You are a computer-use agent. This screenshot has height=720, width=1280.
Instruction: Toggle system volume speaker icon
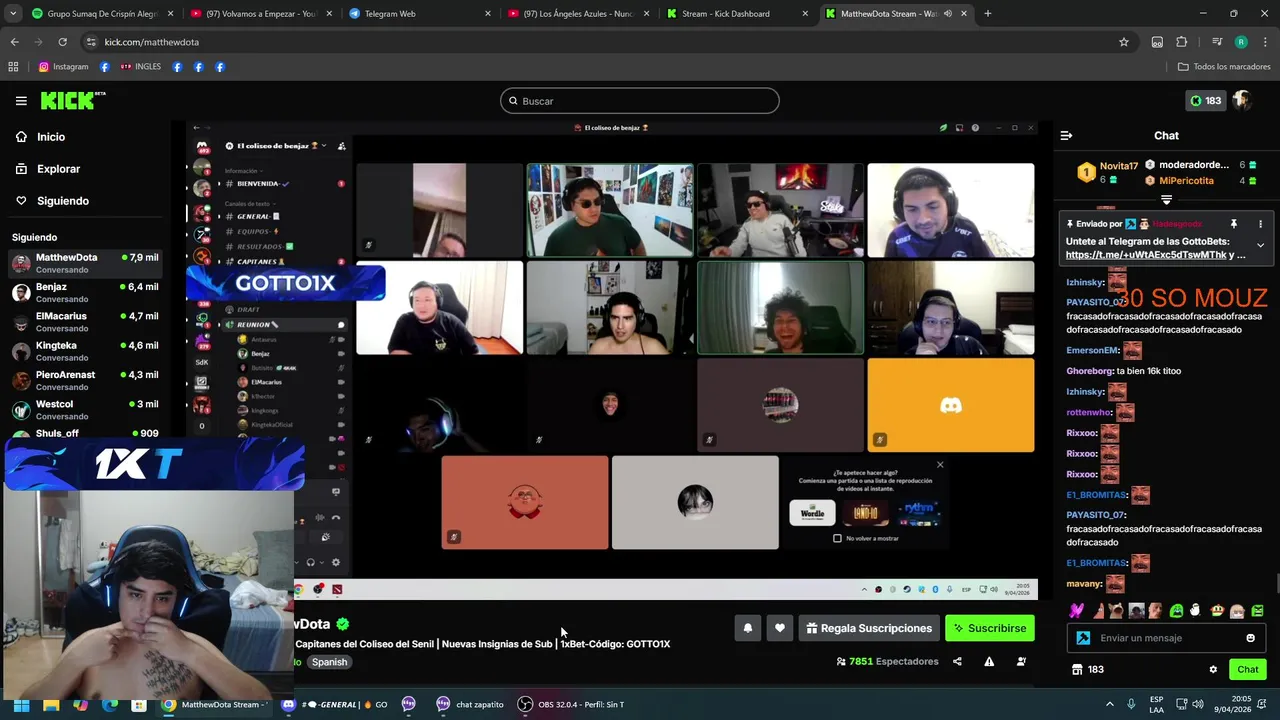(x=1200, y=704)
